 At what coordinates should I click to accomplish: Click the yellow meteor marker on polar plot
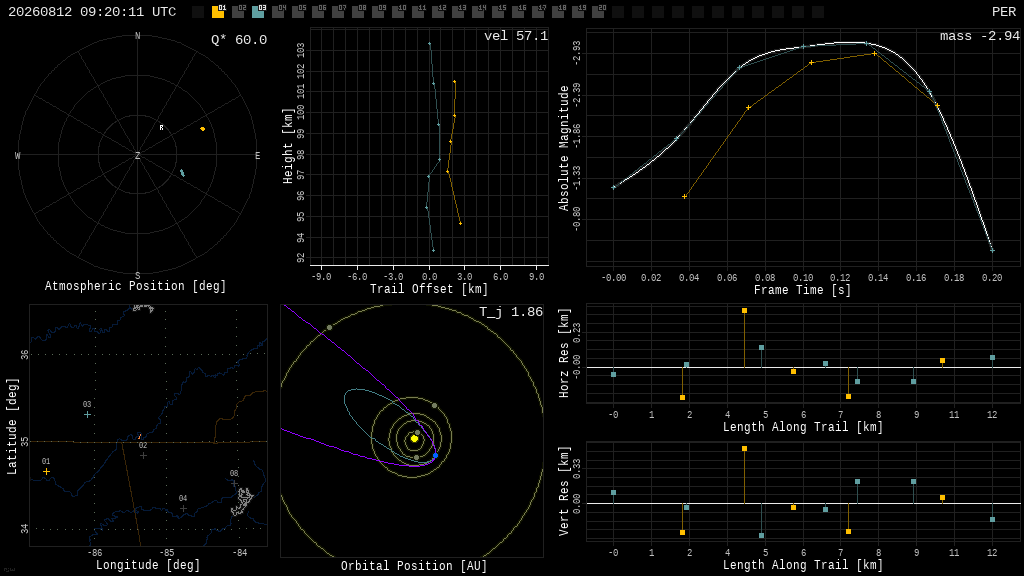click(x=202, y=129)
